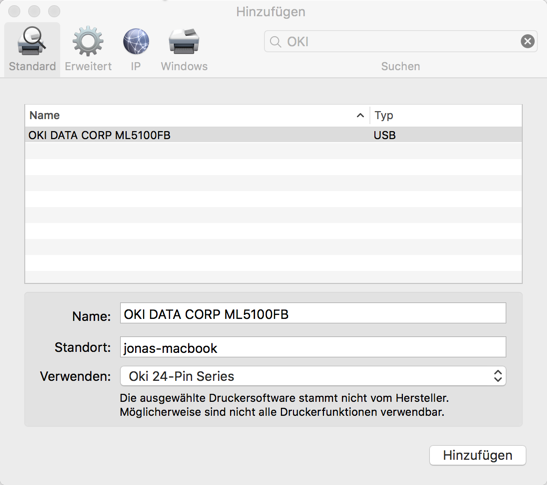The width and height of the screenshot is (547, 485).
Task: Switch to the IP globe icon
Action: click(136, 41)
